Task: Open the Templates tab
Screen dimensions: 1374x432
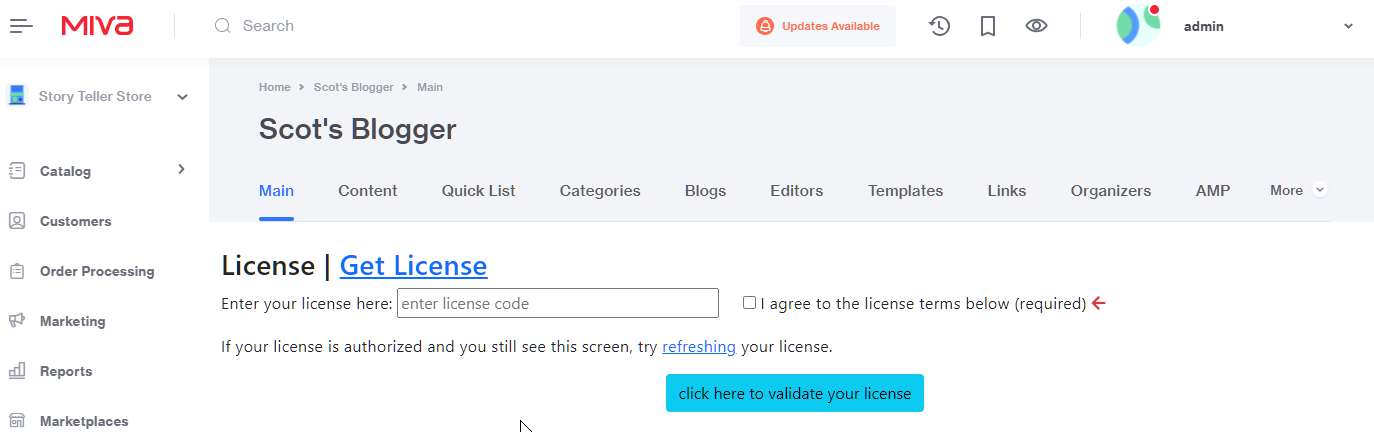Action: coord(905,191)
